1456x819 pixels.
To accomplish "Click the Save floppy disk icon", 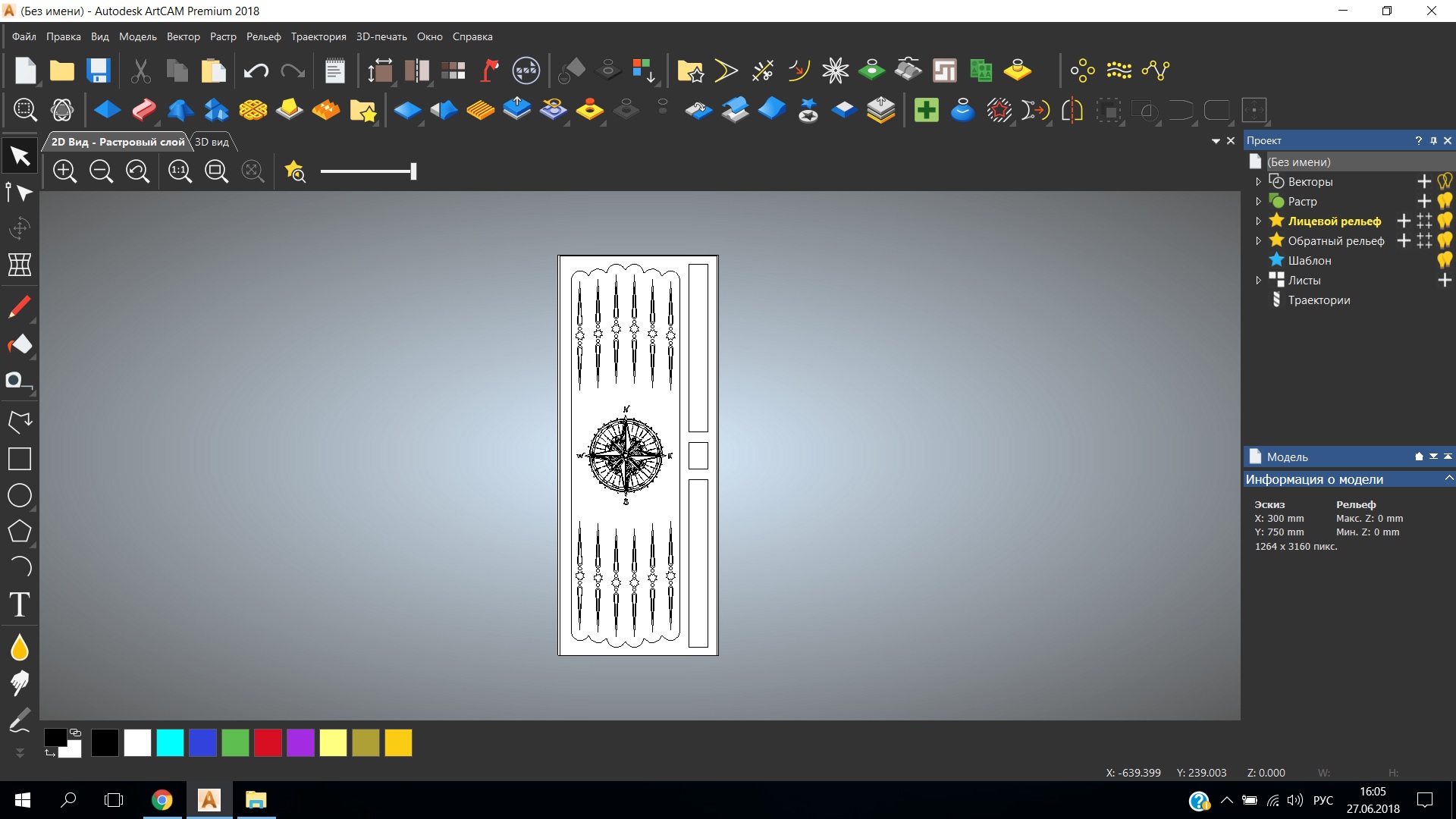I will [x=99, y=71].
